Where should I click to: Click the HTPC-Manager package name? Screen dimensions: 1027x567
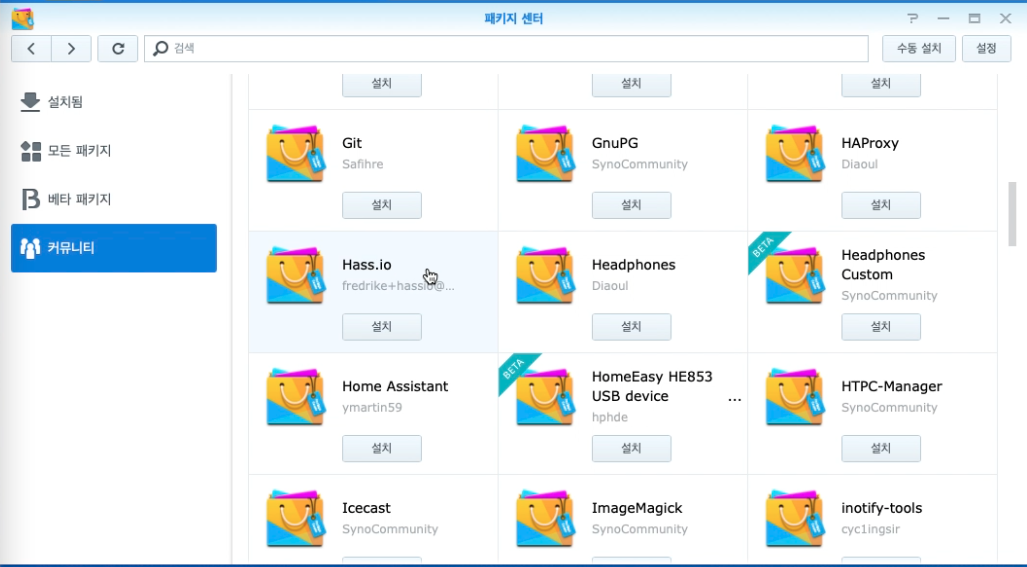point(891,386)
